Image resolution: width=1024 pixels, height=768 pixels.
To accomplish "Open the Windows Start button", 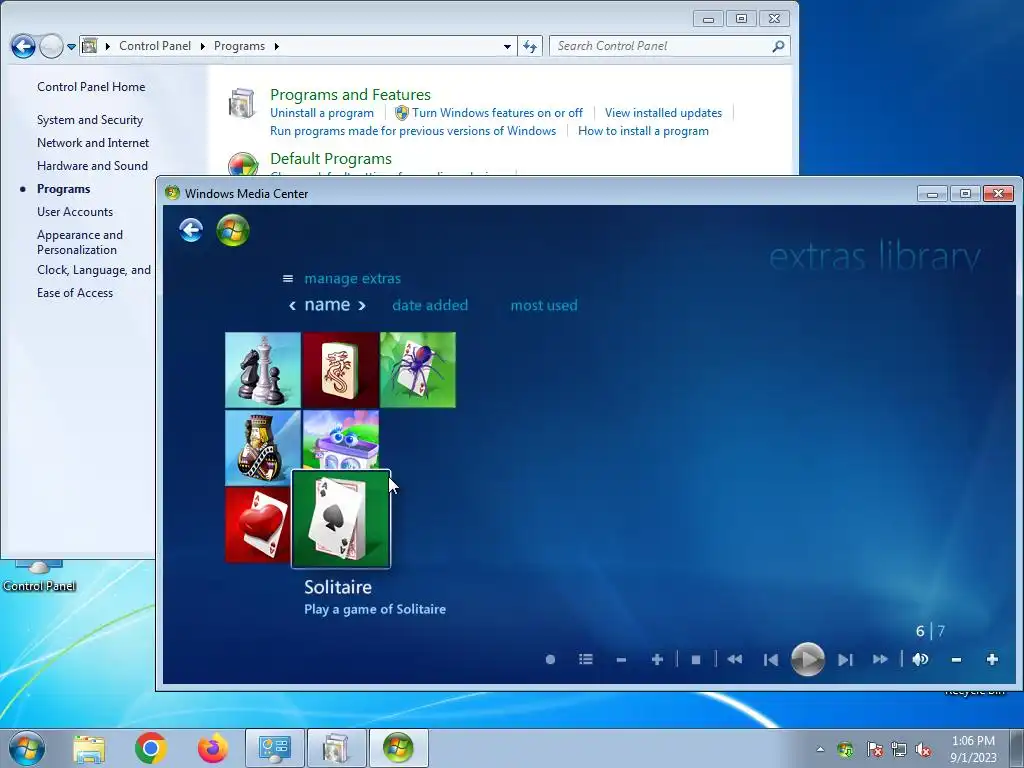I will [27, 748].
